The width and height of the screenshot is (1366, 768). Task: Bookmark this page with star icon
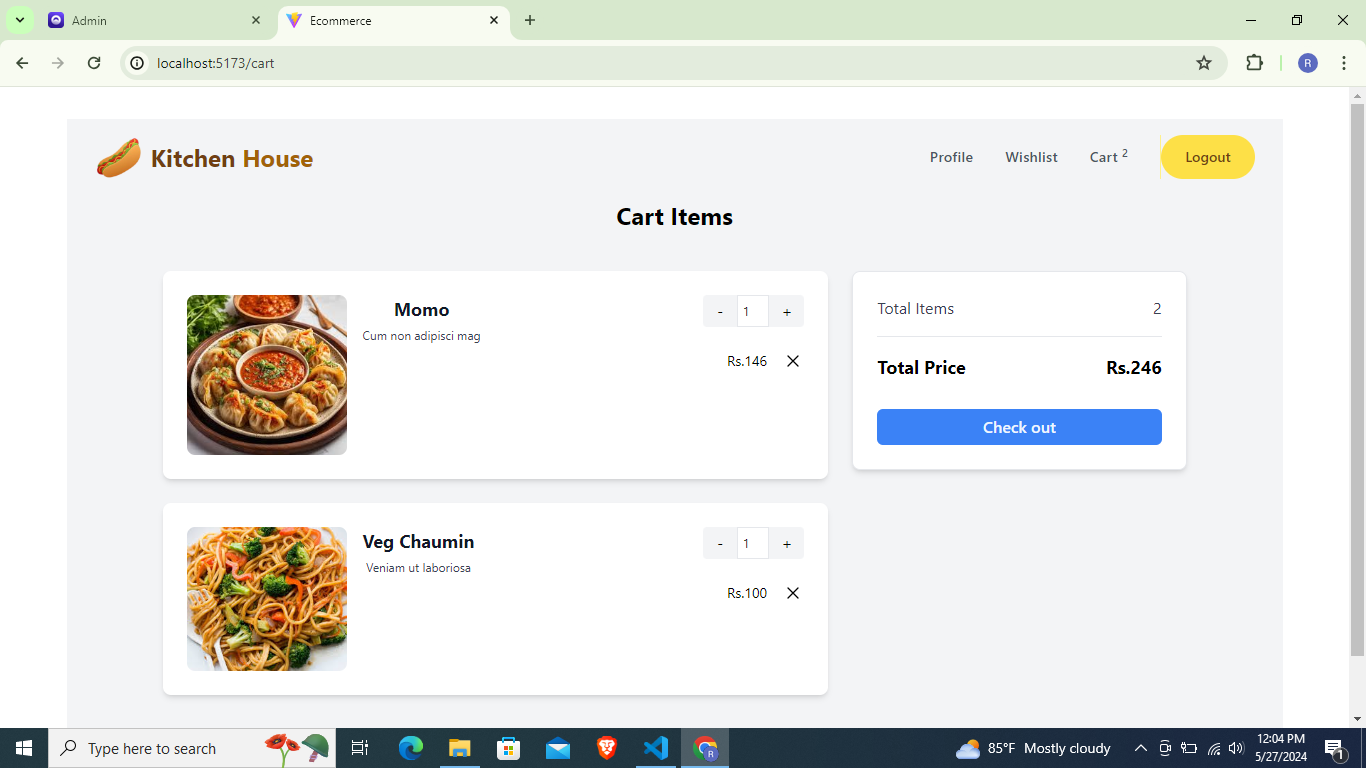[1204, 63]
